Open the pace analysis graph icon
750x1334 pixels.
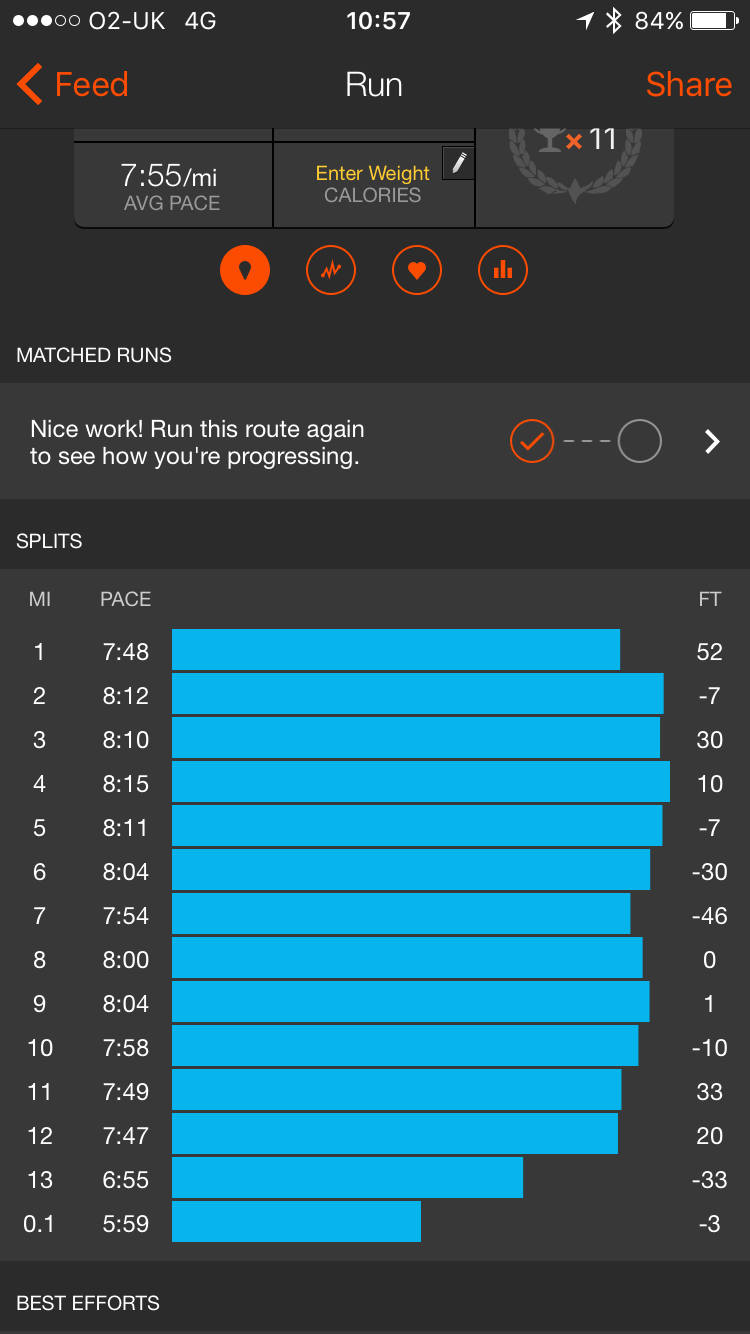(x=331, y=269)
